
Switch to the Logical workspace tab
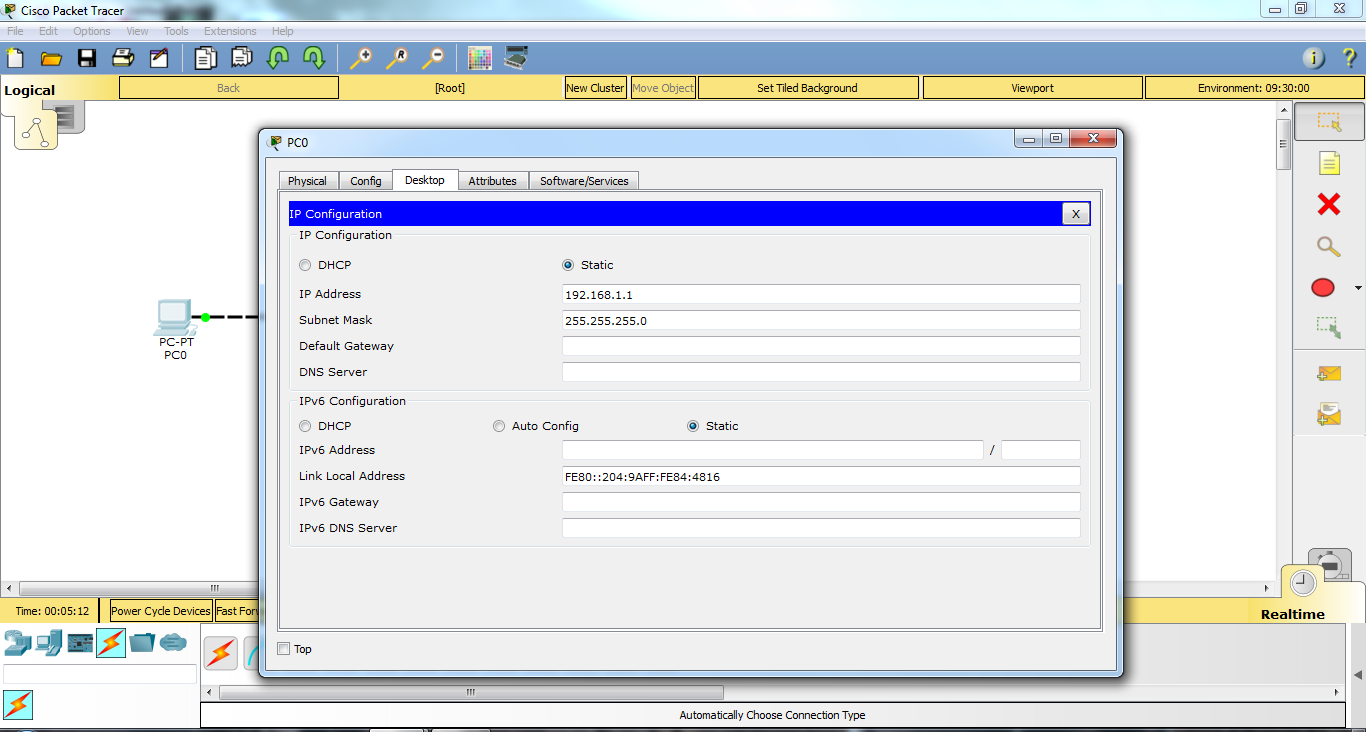[30, 90]
